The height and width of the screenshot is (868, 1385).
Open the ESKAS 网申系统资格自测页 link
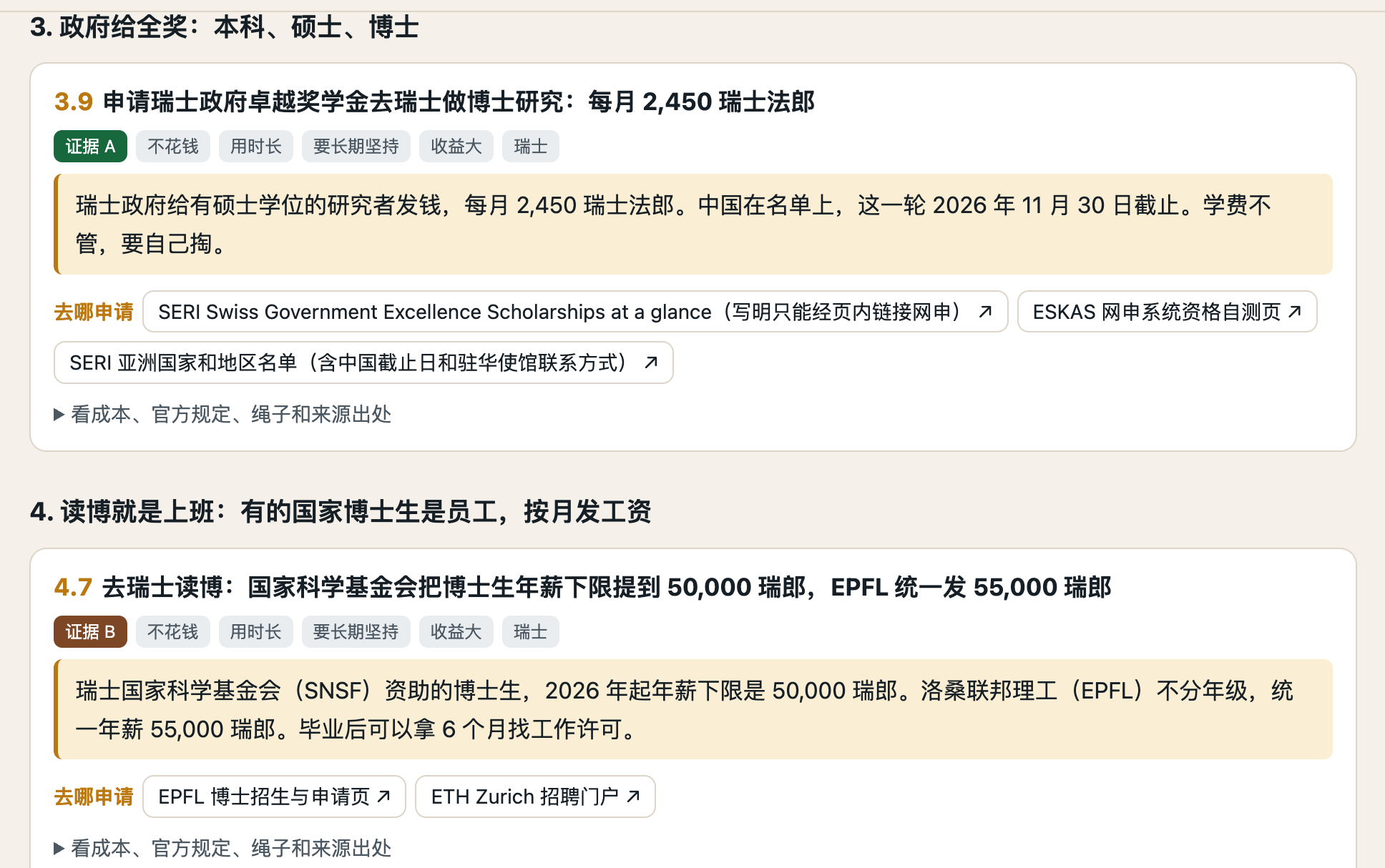[x=1167, y=312]
